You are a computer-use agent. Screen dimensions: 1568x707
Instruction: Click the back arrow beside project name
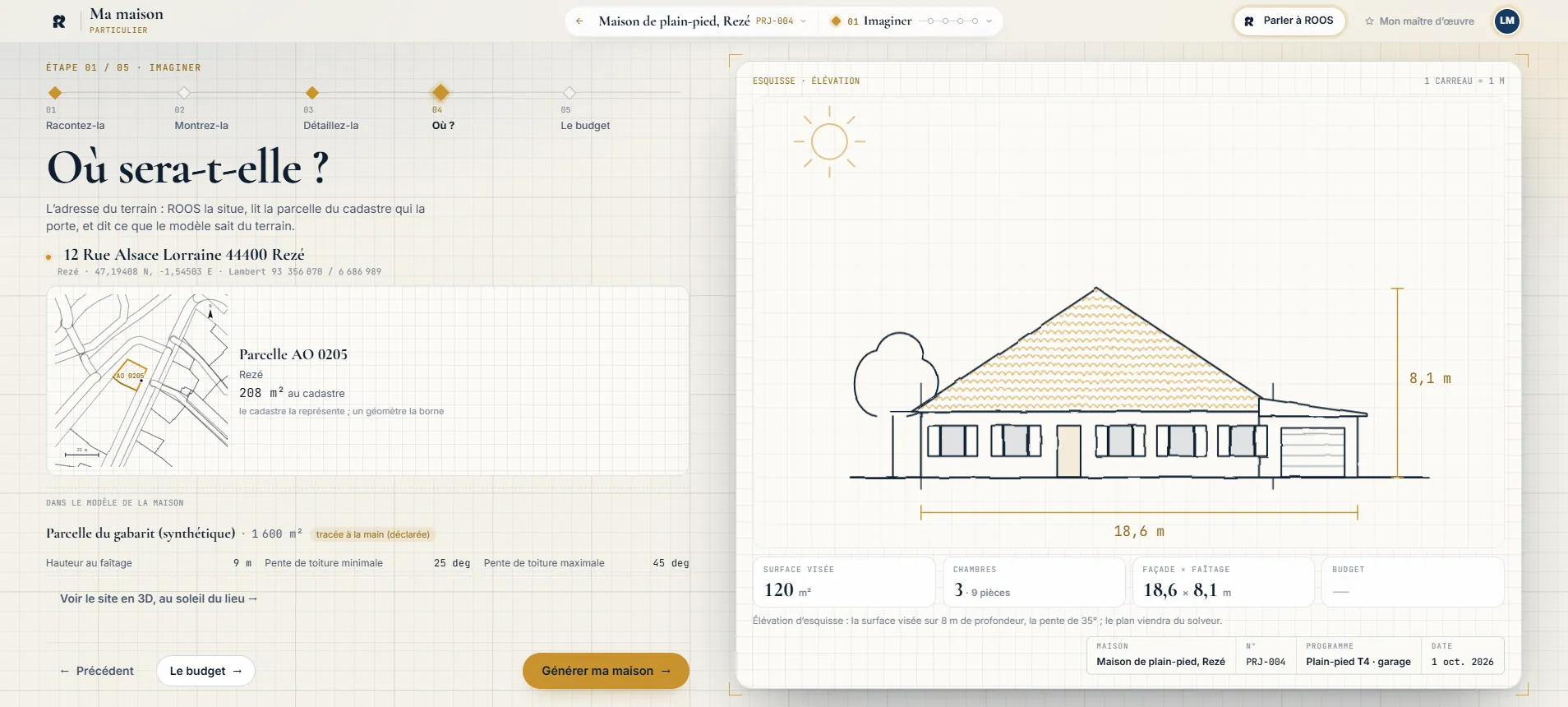579,21
